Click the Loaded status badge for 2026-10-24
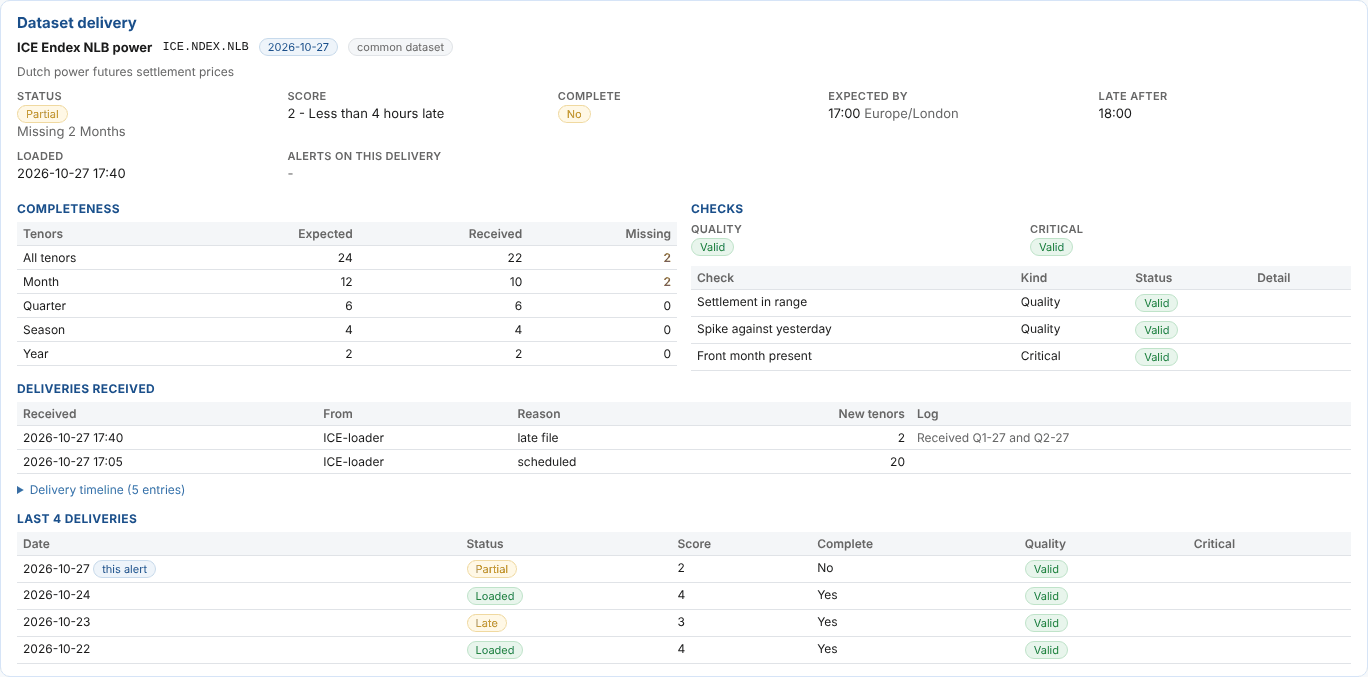The height and width of the screenshot is (677, 1368). 495,596
